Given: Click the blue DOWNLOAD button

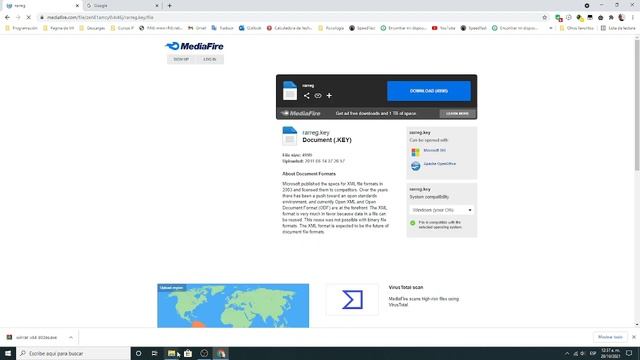Looking at the screenshot, I should pyautogui.click(x=429, y=91).
